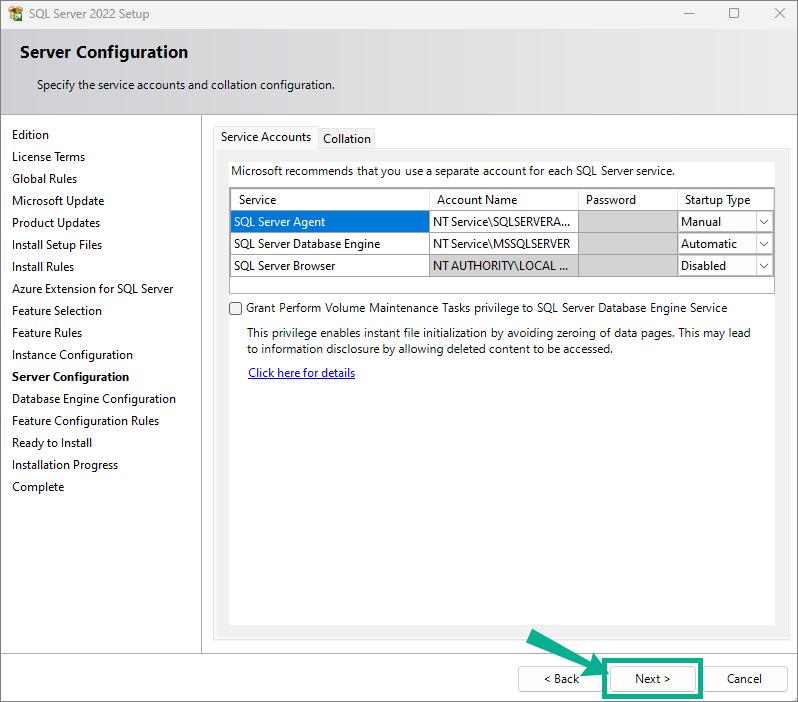Switch to the Collation tab
The height and width of the screenshot is (702, 798).
347,138
